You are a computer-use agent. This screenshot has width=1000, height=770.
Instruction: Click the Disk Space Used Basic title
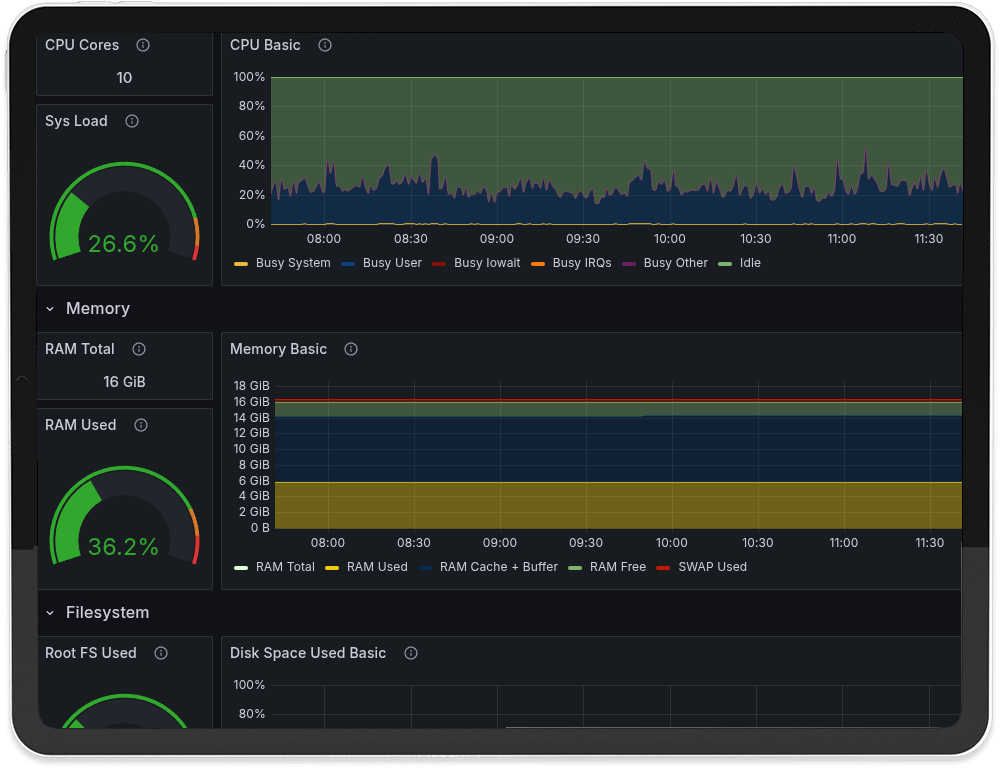(x=307, y=653)
